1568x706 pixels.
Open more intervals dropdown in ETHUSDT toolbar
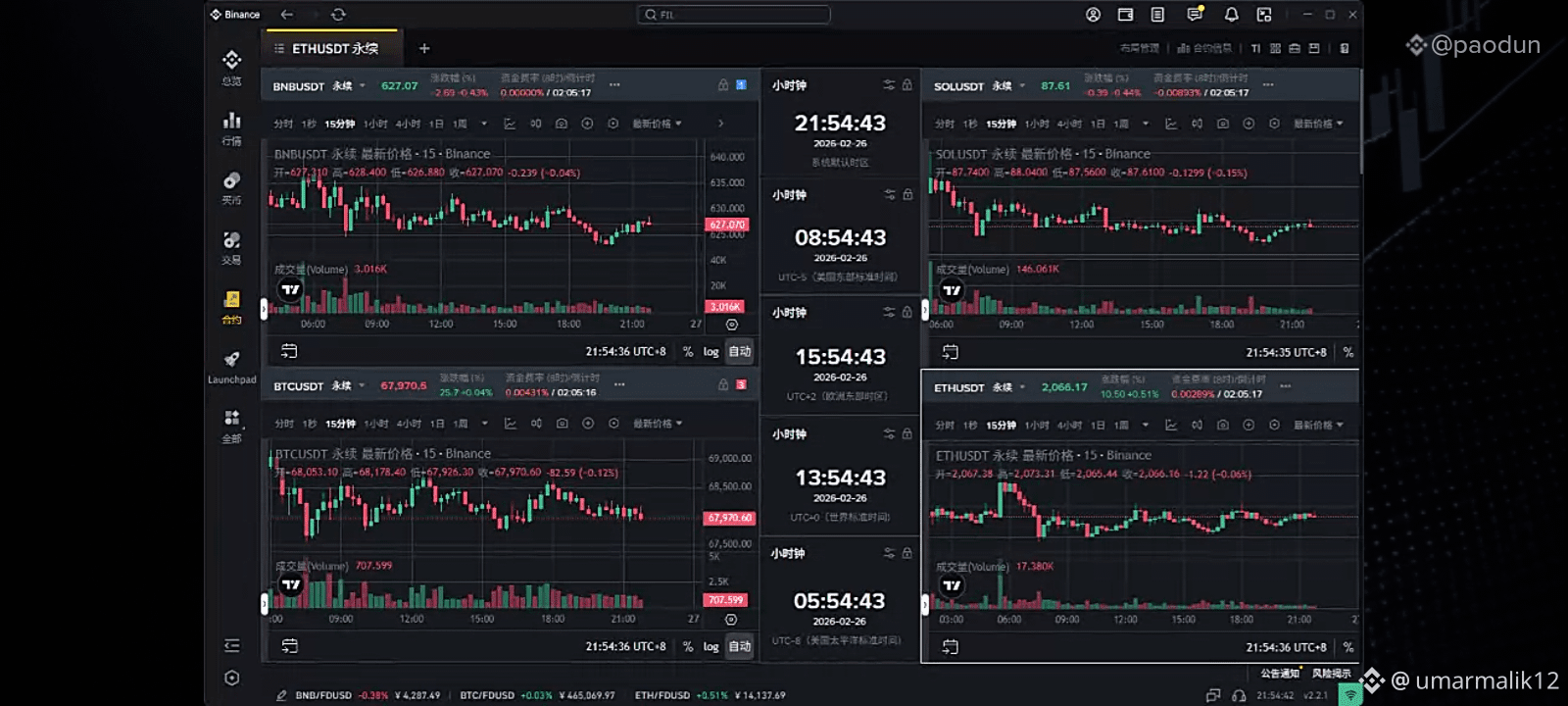point(1146,425)
